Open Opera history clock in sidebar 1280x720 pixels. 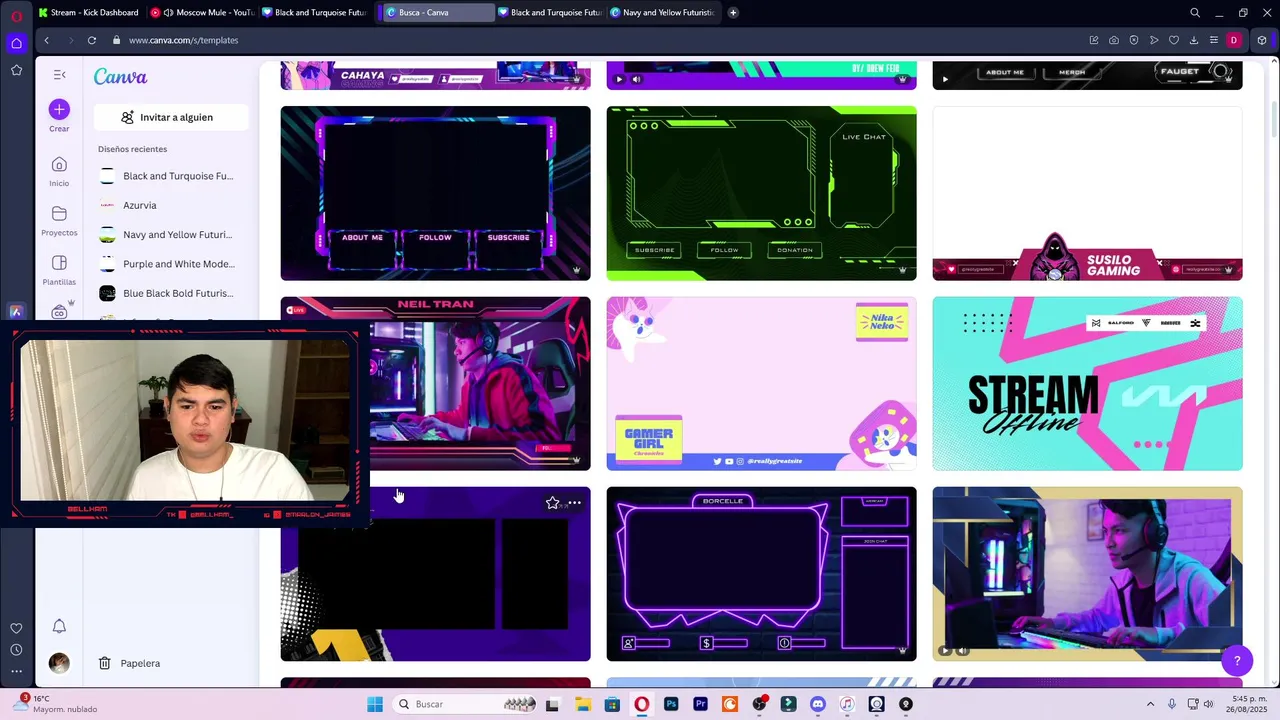(16, 650)
